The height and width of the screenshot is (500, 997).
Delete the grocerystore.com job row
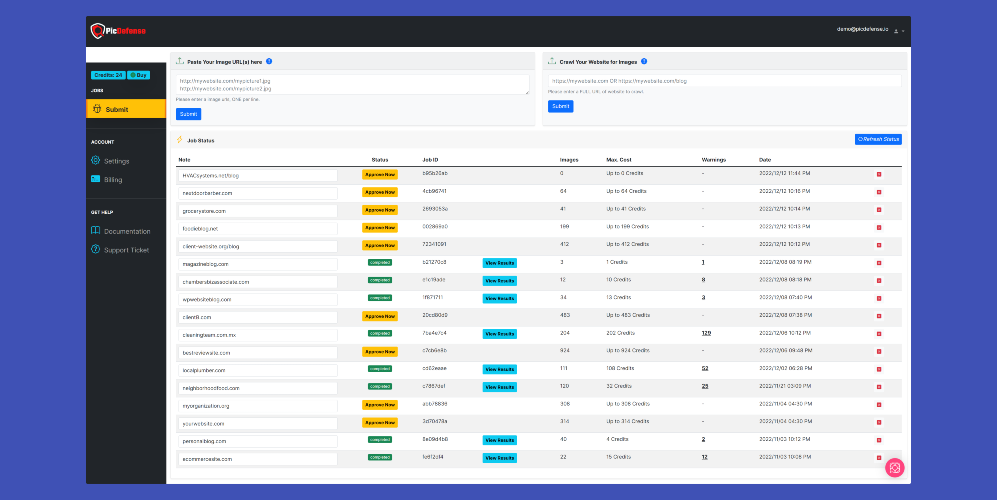879,209
